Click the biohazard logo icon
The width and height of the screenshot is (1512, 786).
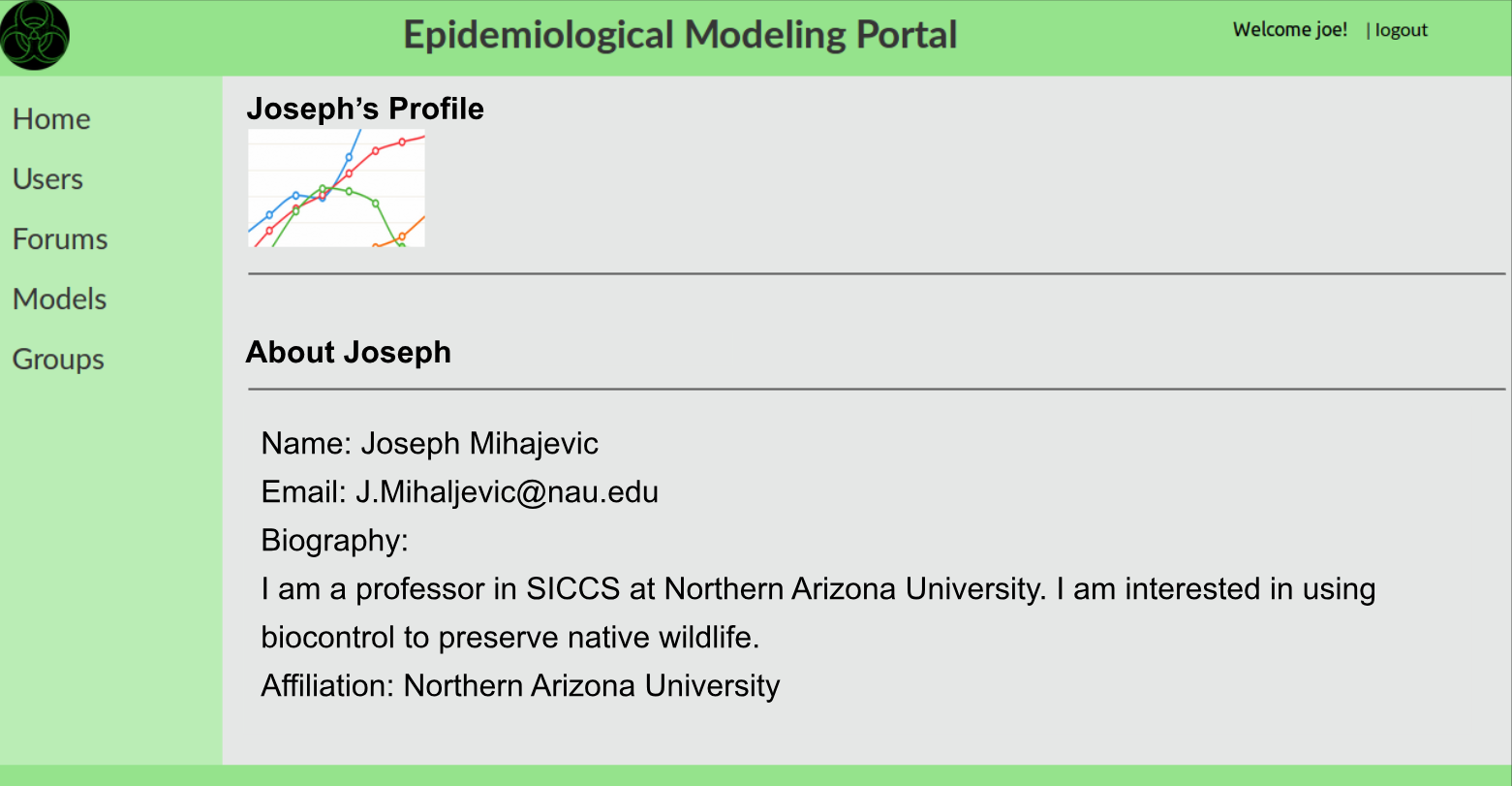tap(35, 36)
